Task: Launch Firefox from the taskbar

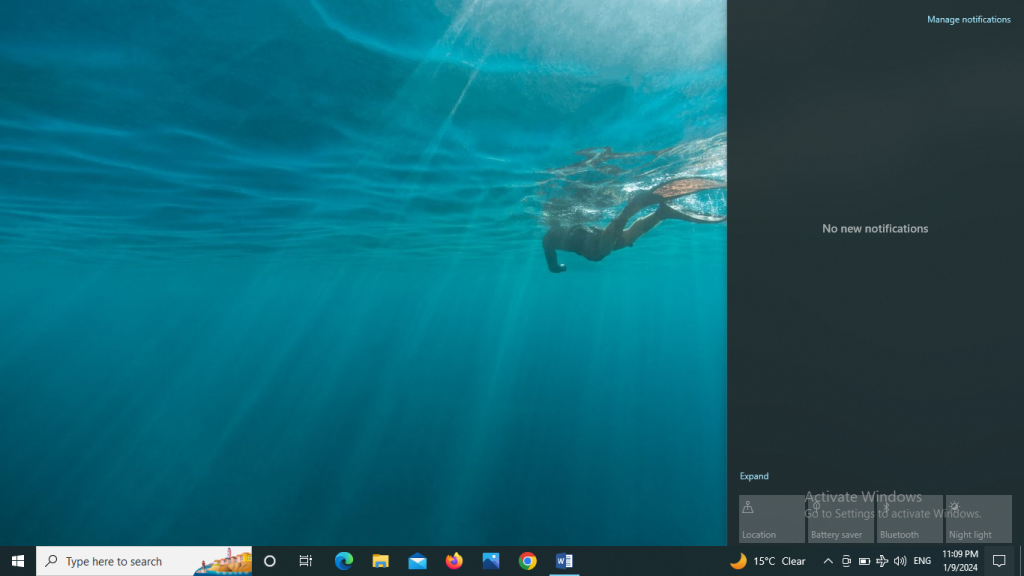Action: (x=454, y=561)
